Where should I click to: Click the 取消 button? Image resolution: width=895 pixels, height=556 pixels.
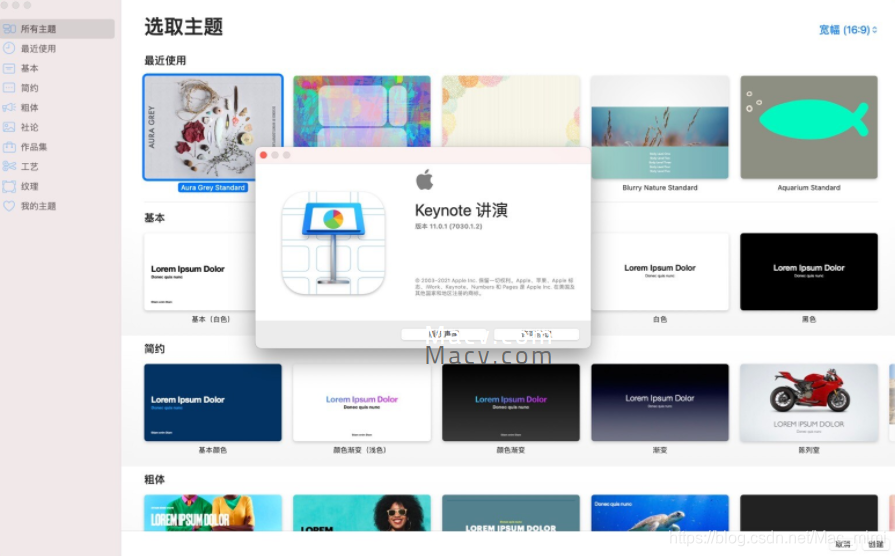842,544
